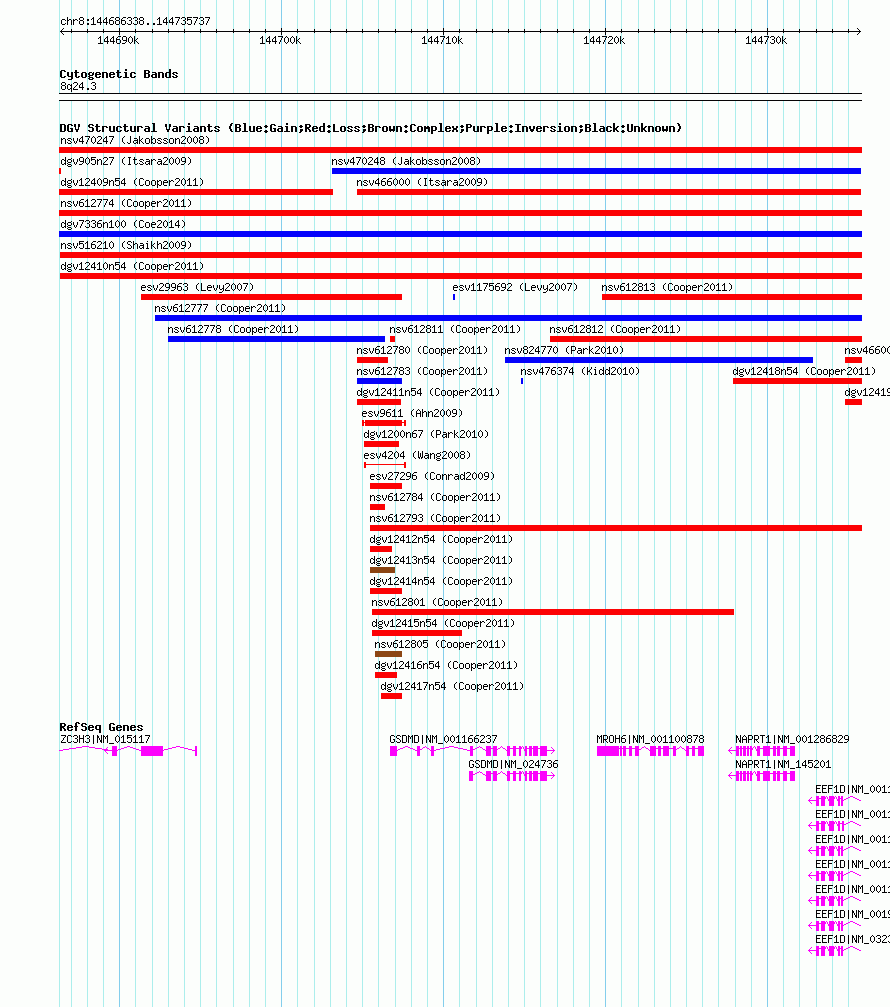
Task: Select the nsv612793 (Cooper2011) label
Action: coord(435,518)
